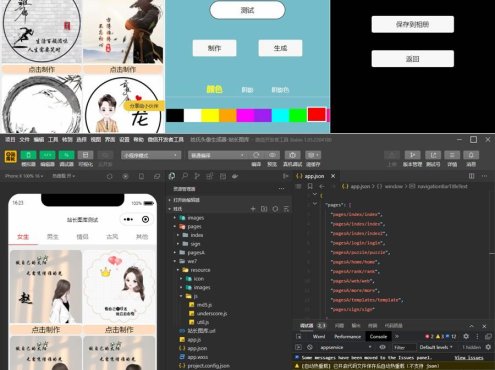The height and width of the screenshot is (370, 495).
Task: Toggle console live expression eye
Action: tap(382, 347)
